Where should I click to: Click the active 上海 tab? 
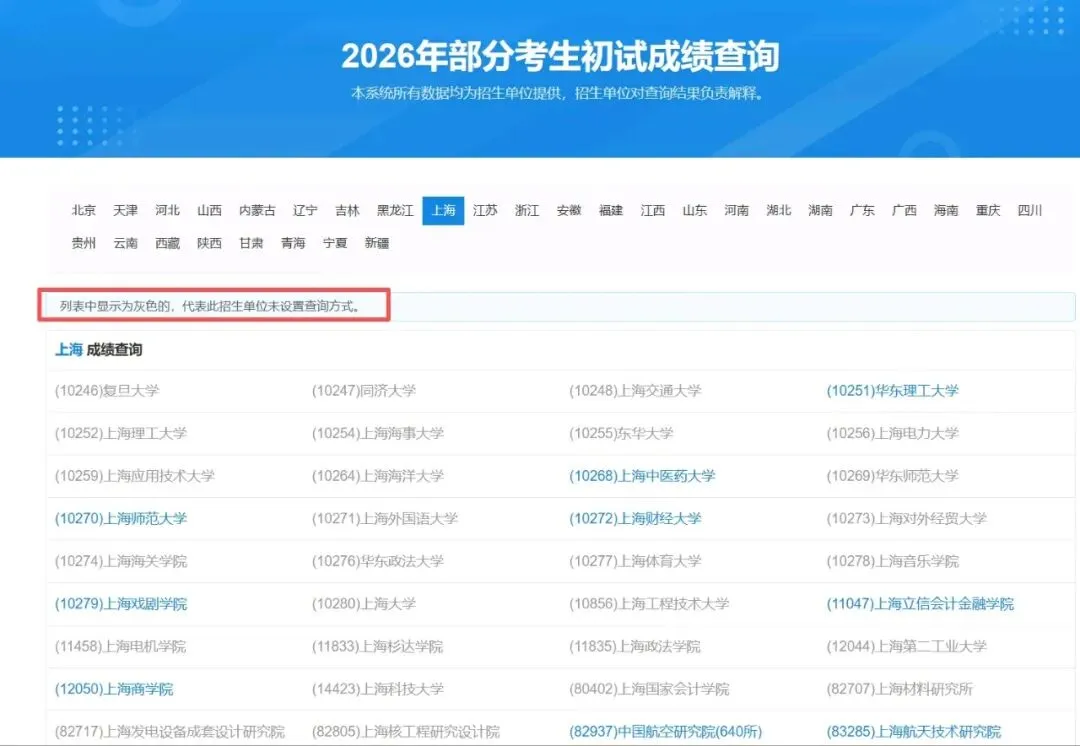tap(443, 210)
